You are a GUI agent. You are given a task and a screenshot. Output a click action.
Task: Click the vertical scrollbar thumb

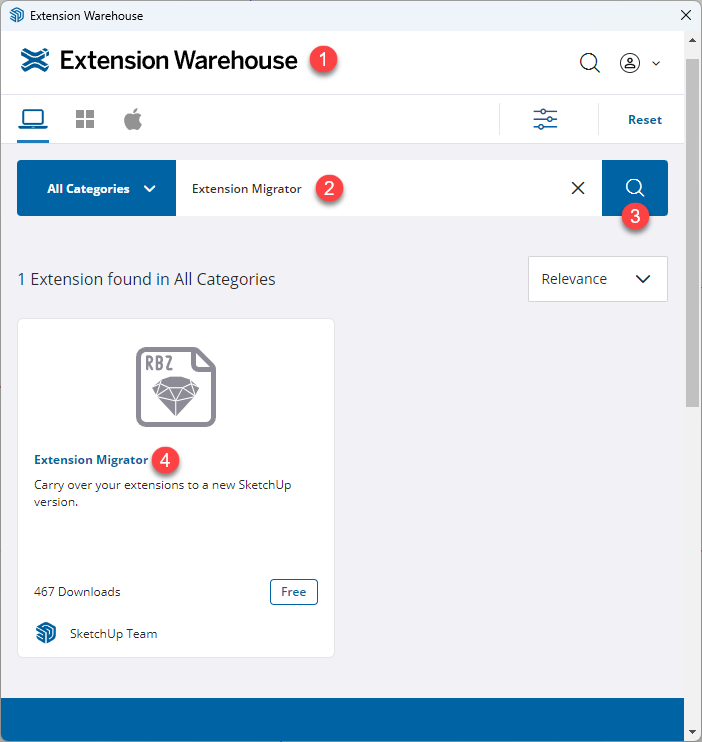(693, 232)
